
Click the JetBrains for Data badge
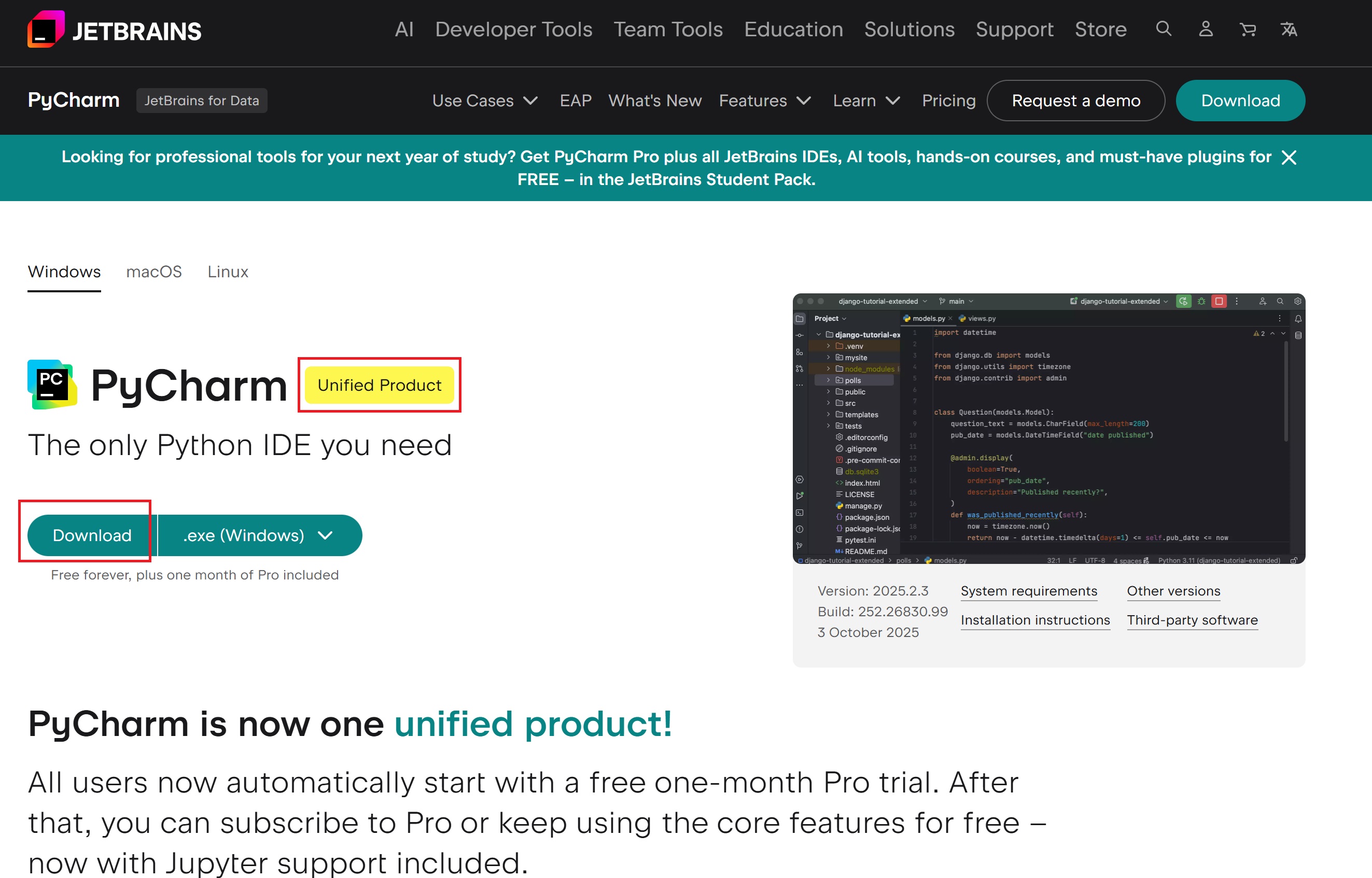(x=201, y=101)
